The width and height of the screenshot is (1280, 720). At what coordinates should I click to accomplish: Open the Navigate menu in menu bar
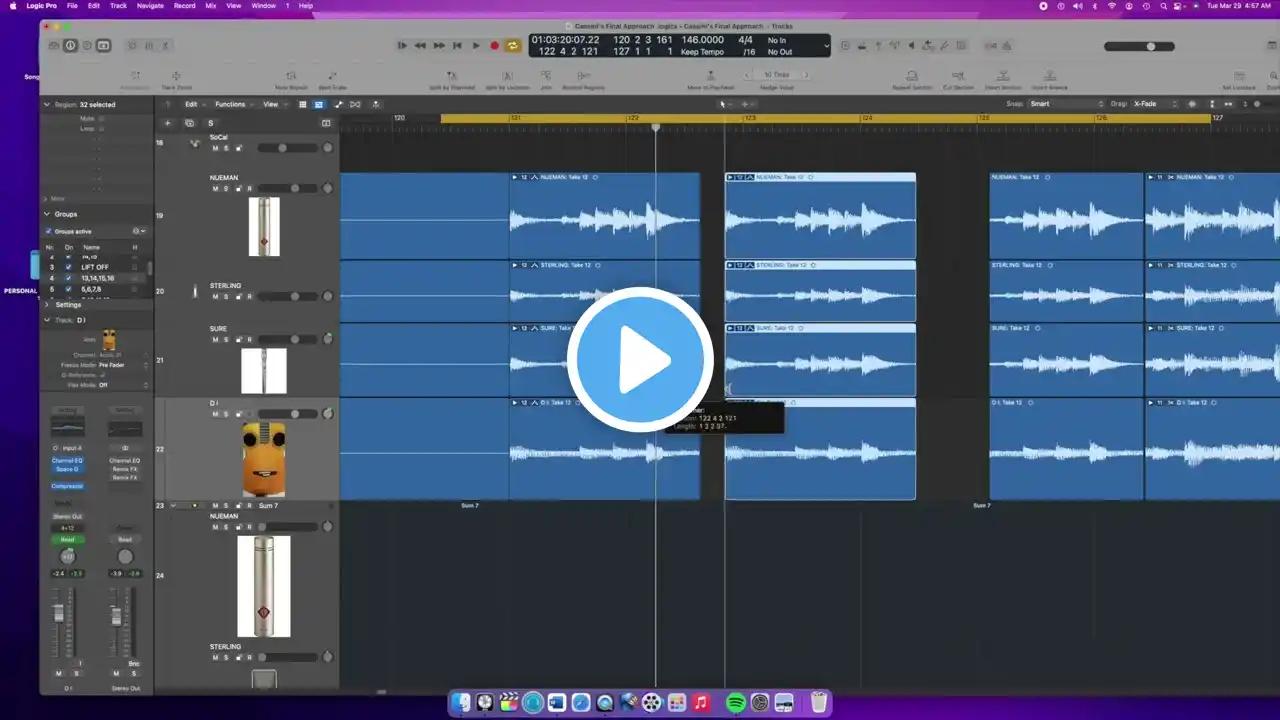point(150,6)
